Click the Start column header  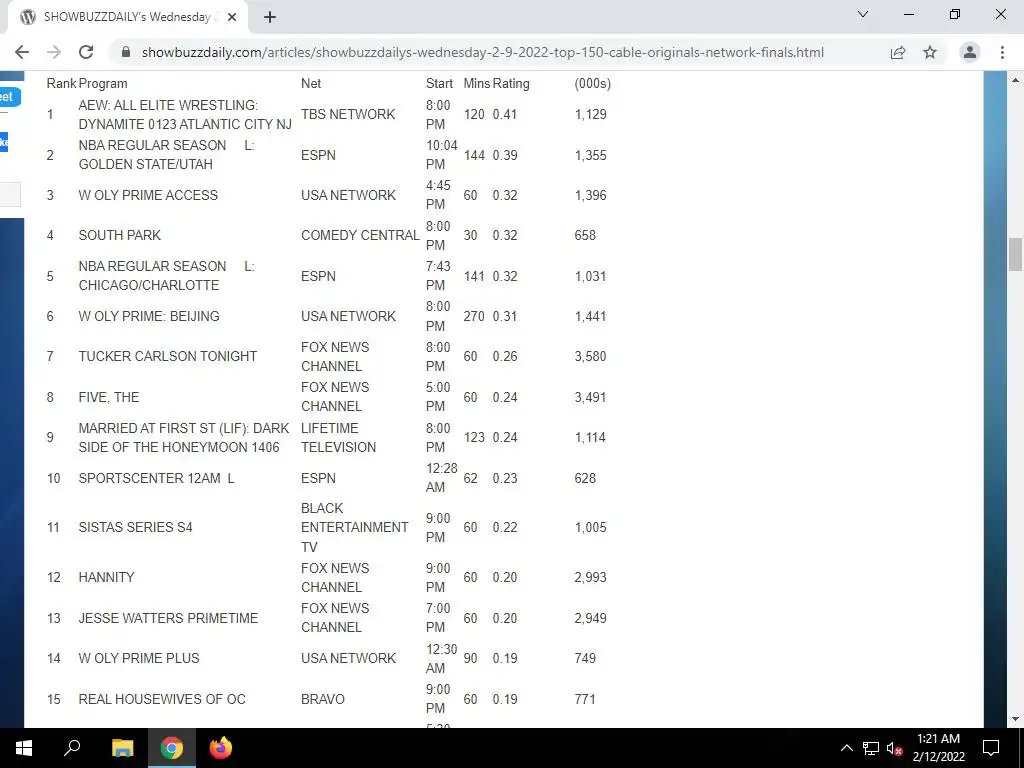click(x=440, y=84)
